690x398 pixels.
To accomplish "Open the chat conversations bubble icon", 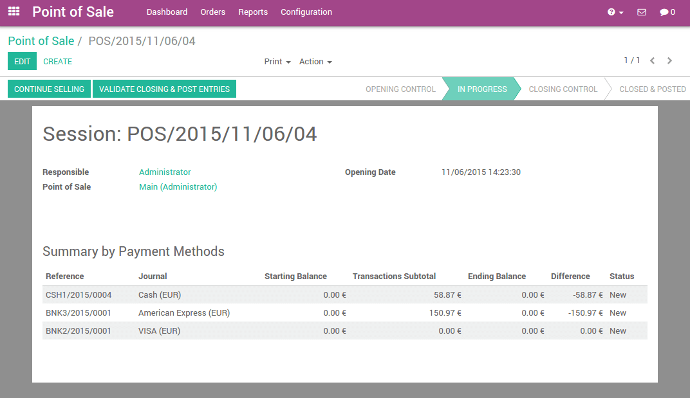I will (667, 12).
